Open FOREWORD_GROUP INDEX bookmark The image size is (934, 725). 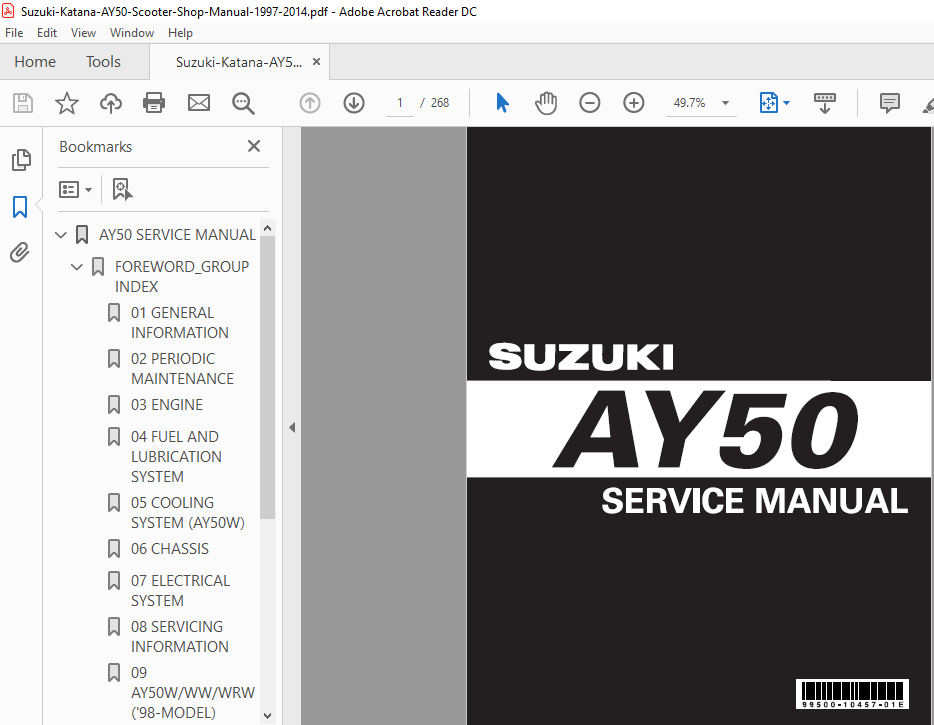tap(182, 276)
